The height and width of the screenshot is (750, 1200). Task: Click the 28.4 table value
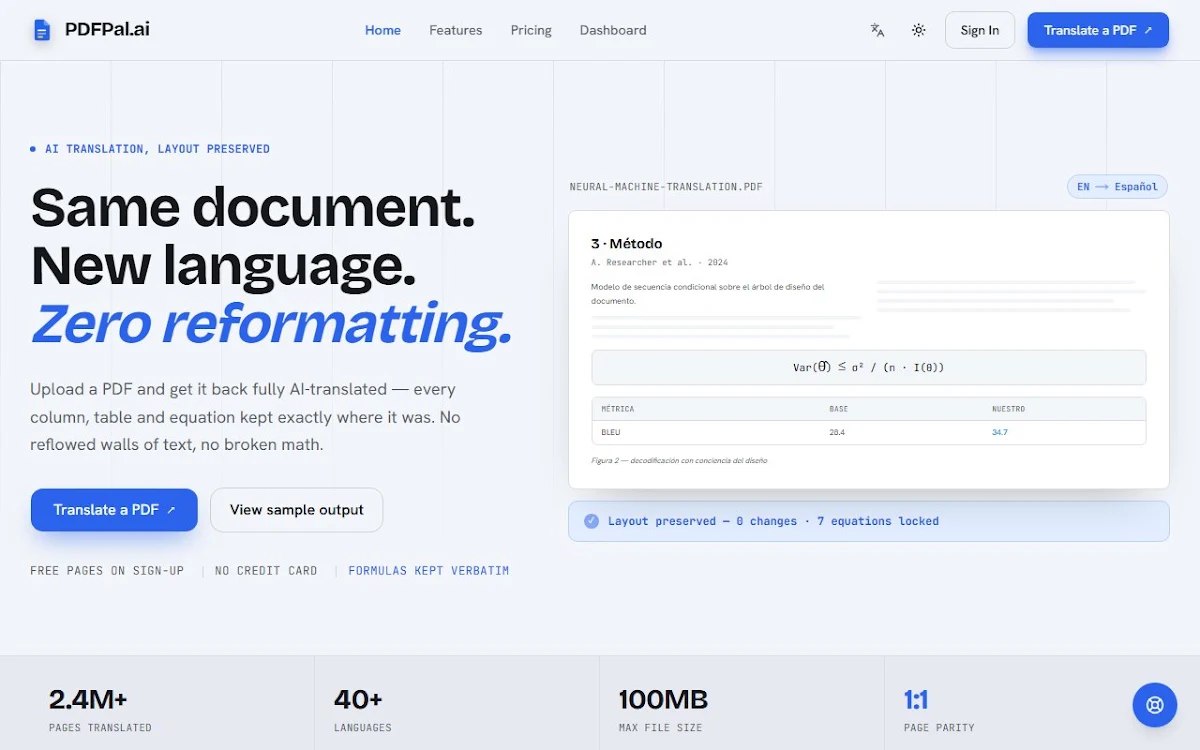[x=837, y=432]
